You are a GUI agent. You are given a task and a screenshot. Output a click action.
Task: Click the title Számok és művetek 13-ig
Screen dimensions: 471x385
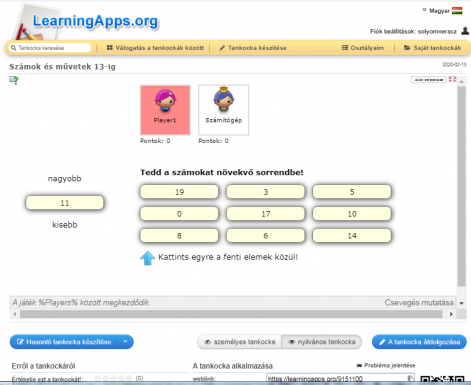tap(62, 67)
